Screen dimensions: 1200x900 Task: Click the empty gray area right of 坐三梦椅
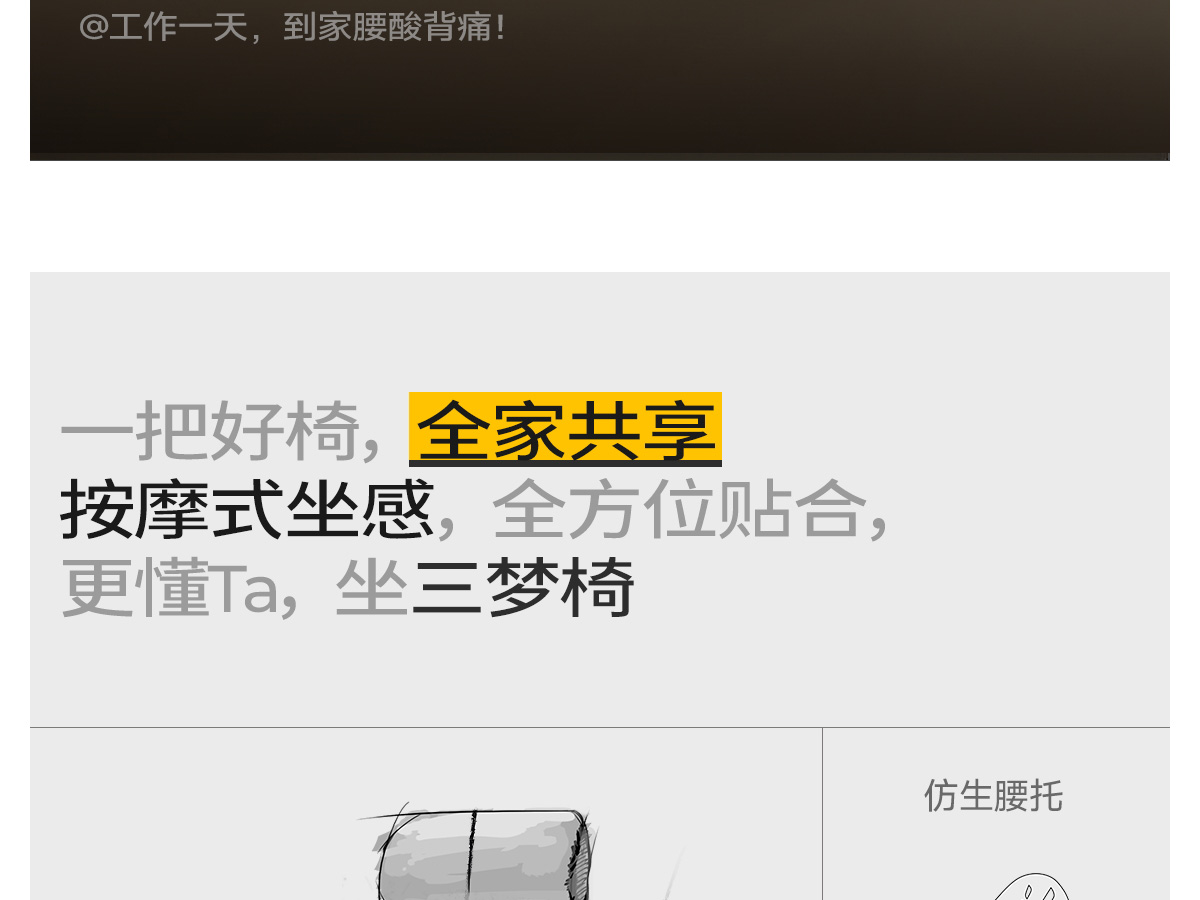click(900, 589)
